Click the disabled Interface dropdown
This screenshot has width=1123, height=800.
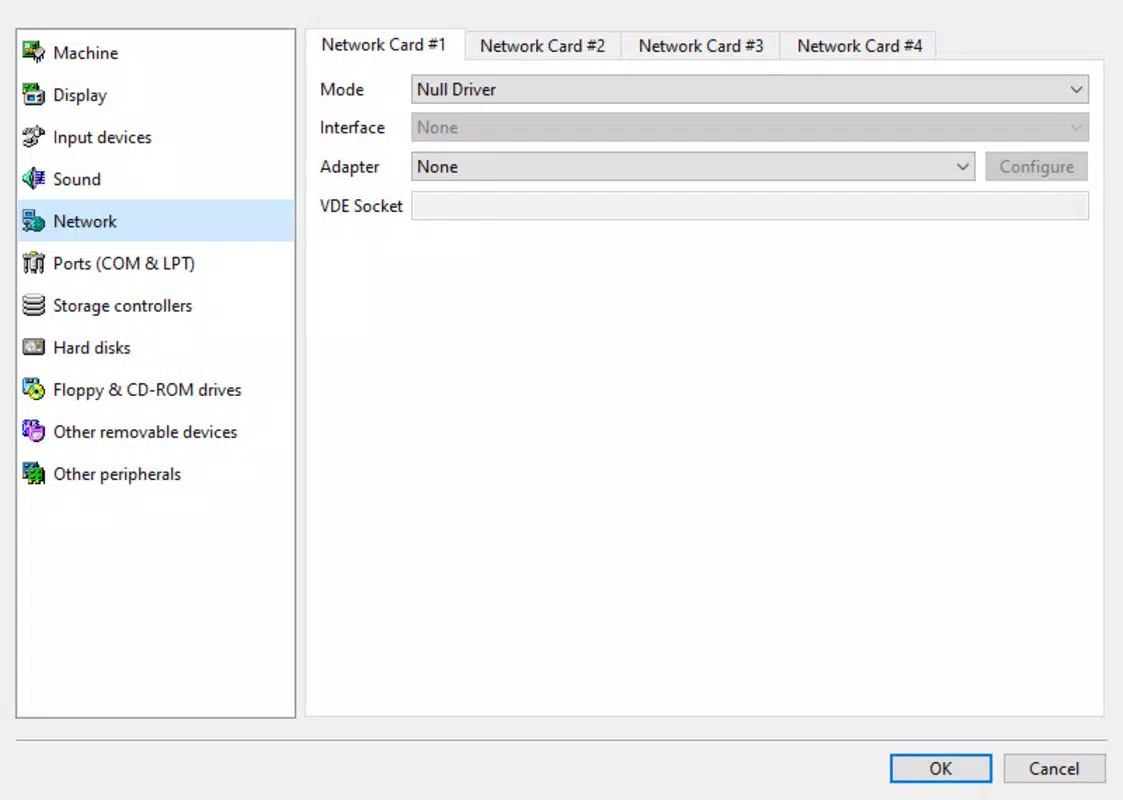point(750,127)
